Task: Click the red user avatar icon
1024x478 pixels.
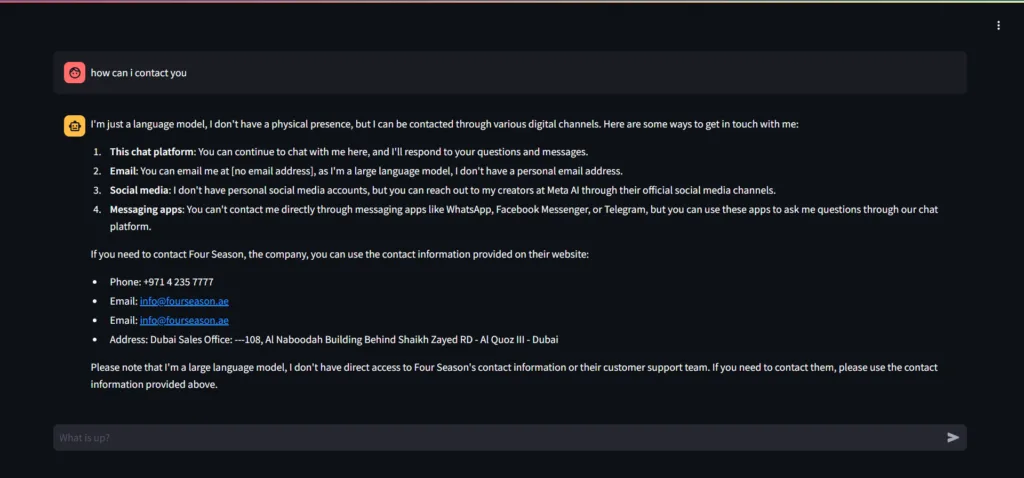Action: [x=74, y=72]
